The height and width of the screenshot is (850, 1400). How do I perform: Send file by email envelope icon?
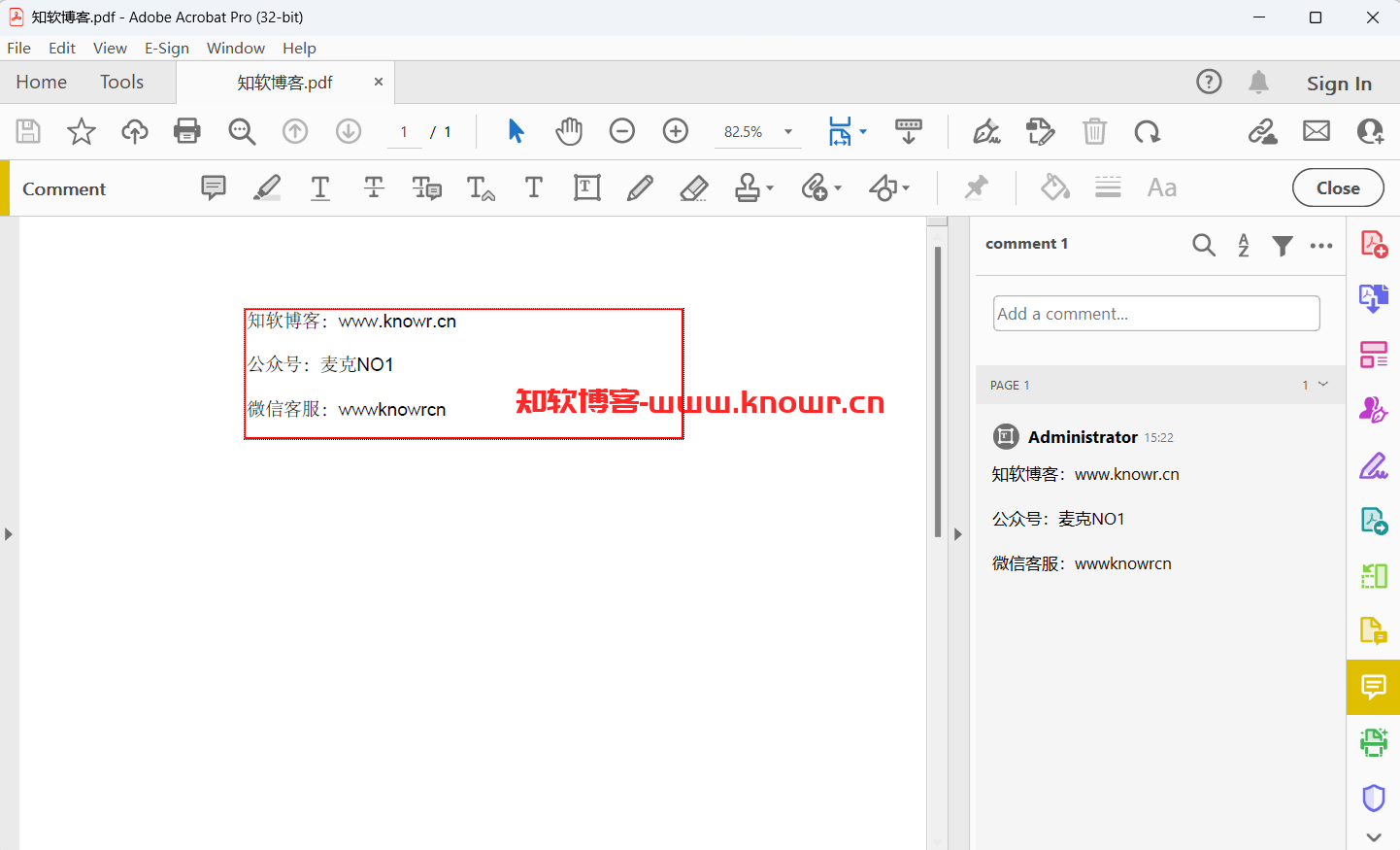click(x=1317, y=131)
